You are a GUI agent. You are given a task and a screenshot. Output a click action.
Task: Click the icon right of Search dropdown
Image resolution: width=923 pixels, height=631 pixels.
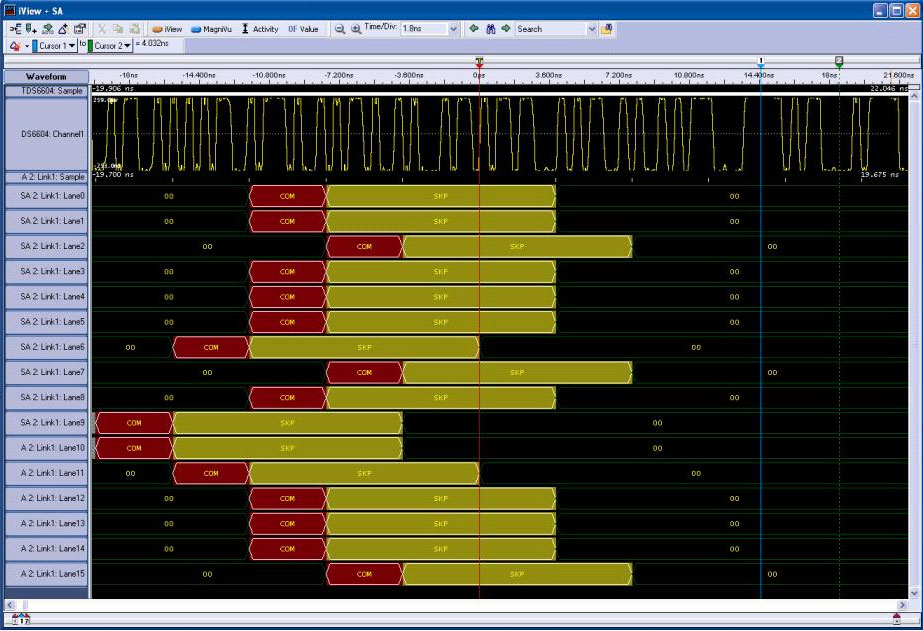(607, 29)
